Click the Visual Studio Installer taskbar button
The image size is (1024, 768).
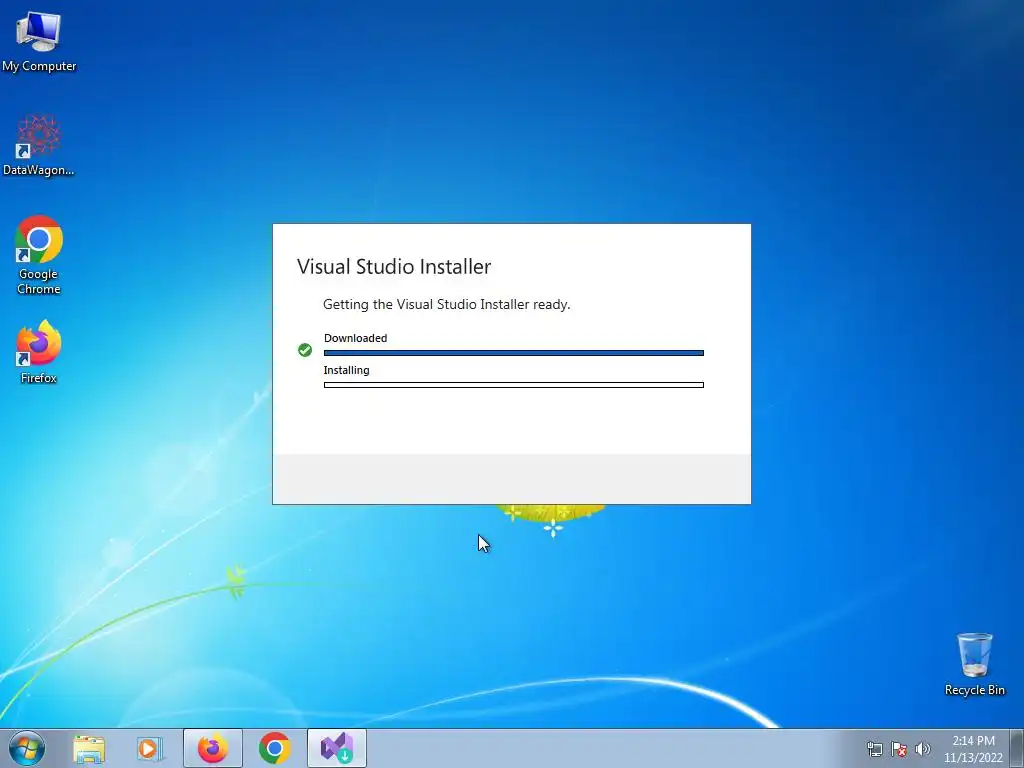tap(337, 748)
